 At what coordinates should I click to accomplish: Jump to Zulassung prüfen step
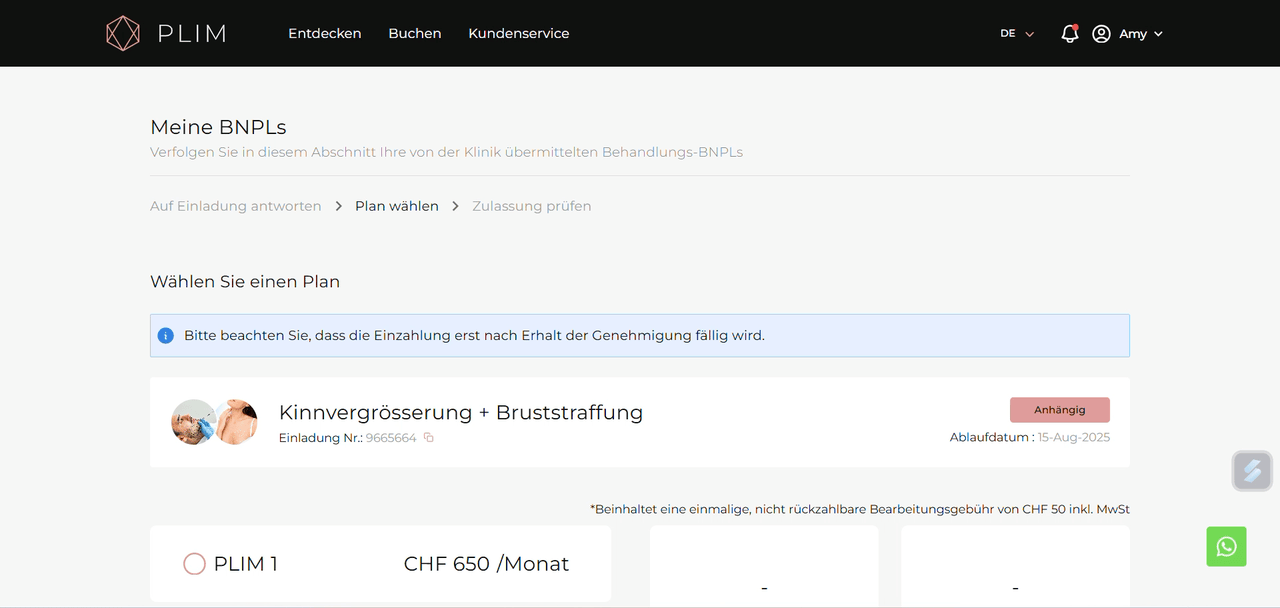(x=532, y=206)
